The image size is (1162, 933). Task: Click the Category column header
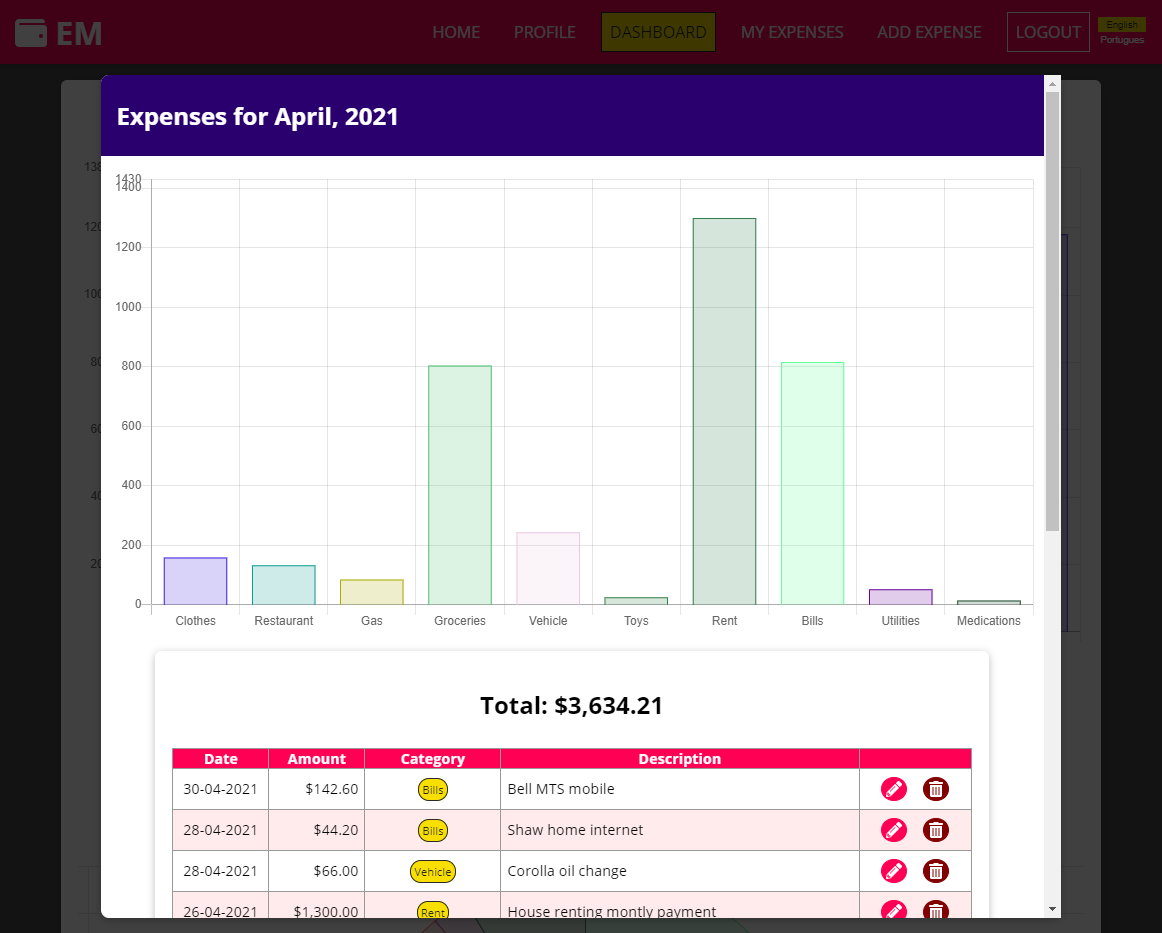[433, 759]
